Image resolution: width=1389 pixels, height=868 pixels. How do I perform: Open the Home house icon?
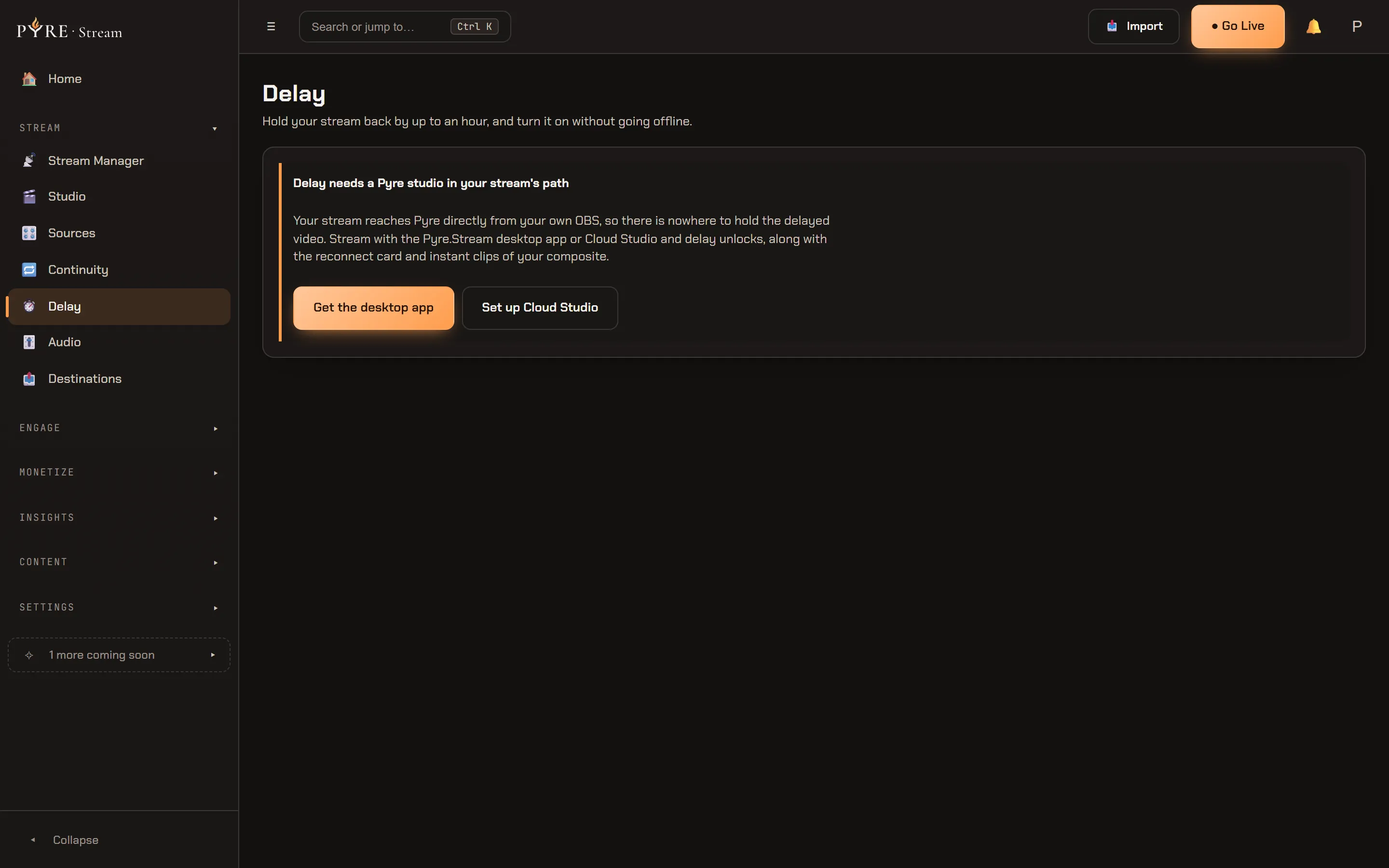pyautogui.click(x=29, y=79)
